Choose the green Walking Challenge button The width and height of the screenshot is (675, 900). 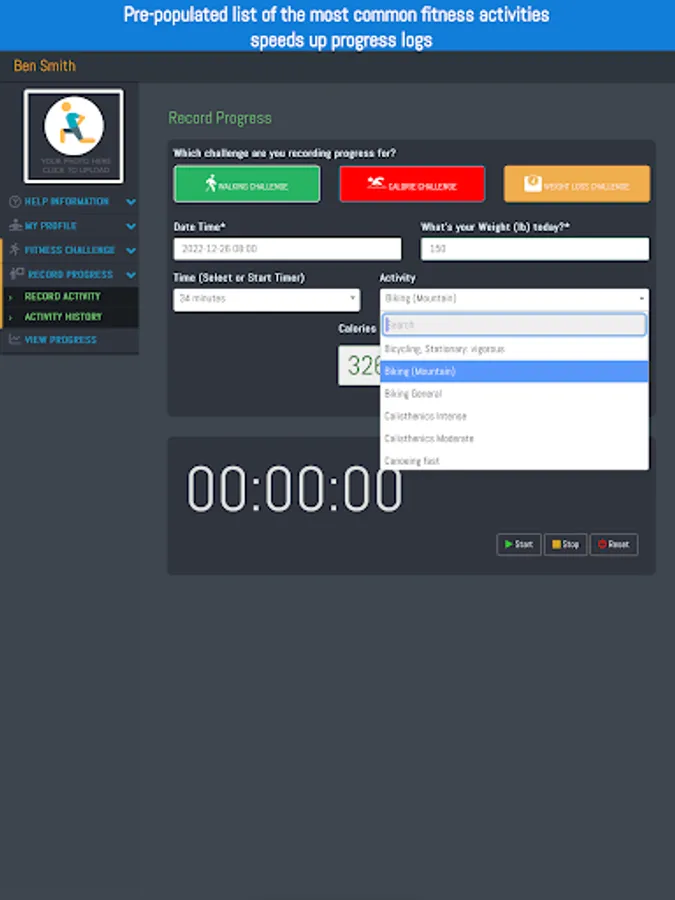tap(247, 184)
